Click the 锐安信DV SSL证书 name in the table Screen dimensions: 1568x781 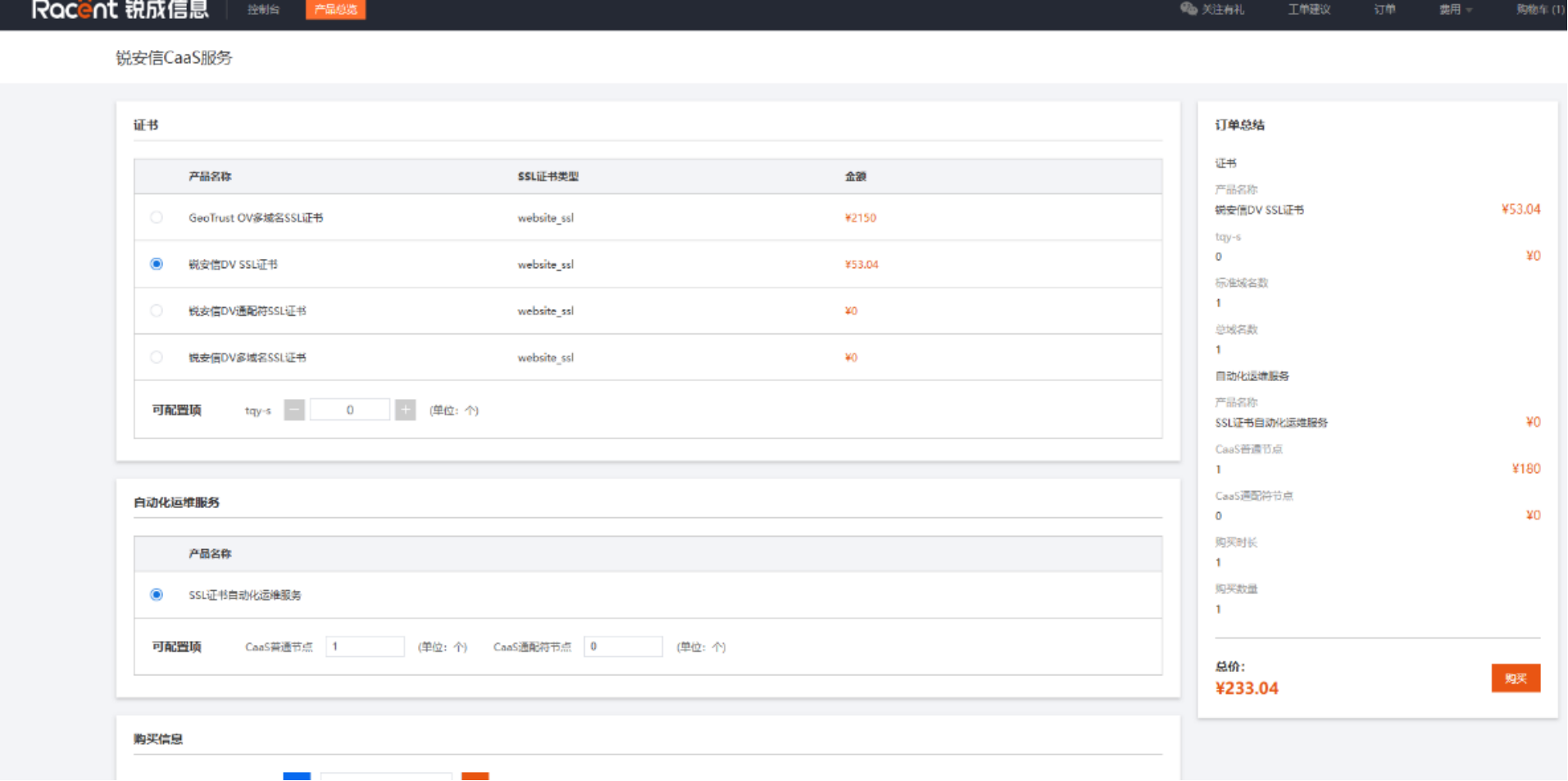pyautogui.click(x=233, y=265)
